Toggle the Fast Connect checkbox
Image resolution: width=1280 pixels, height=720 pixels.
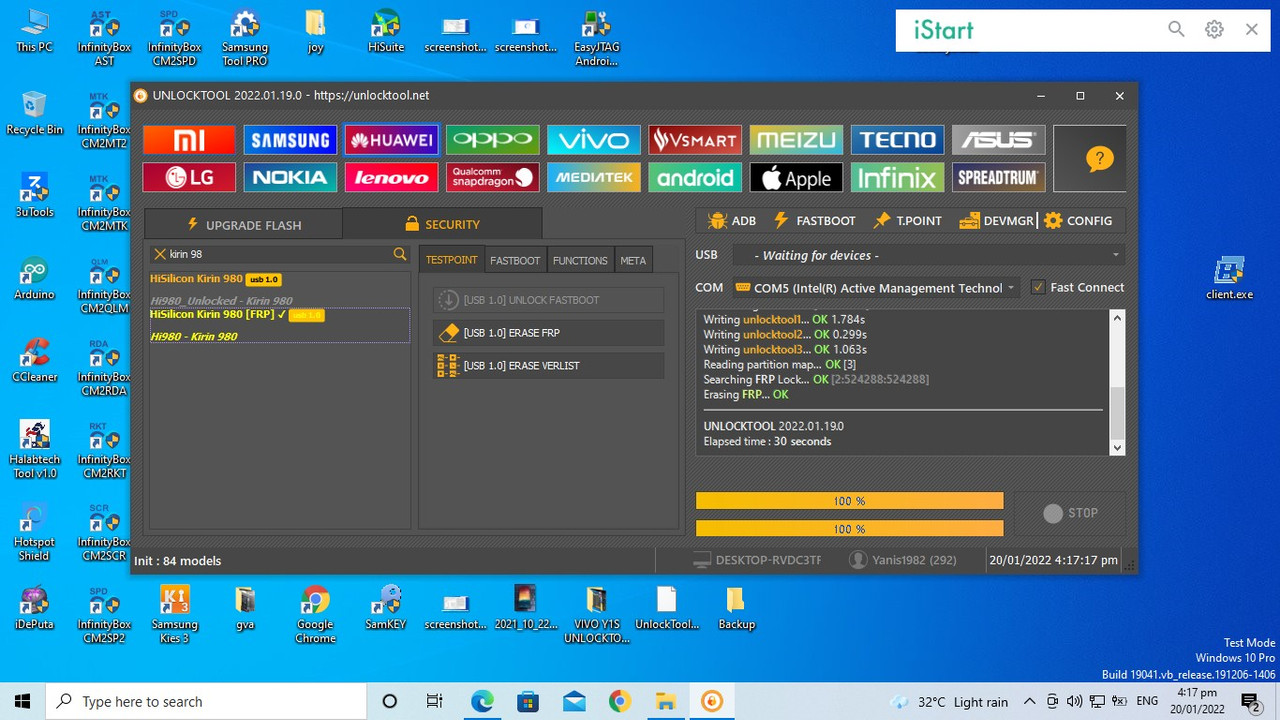pyautogui.click(x=1038, y=287)
